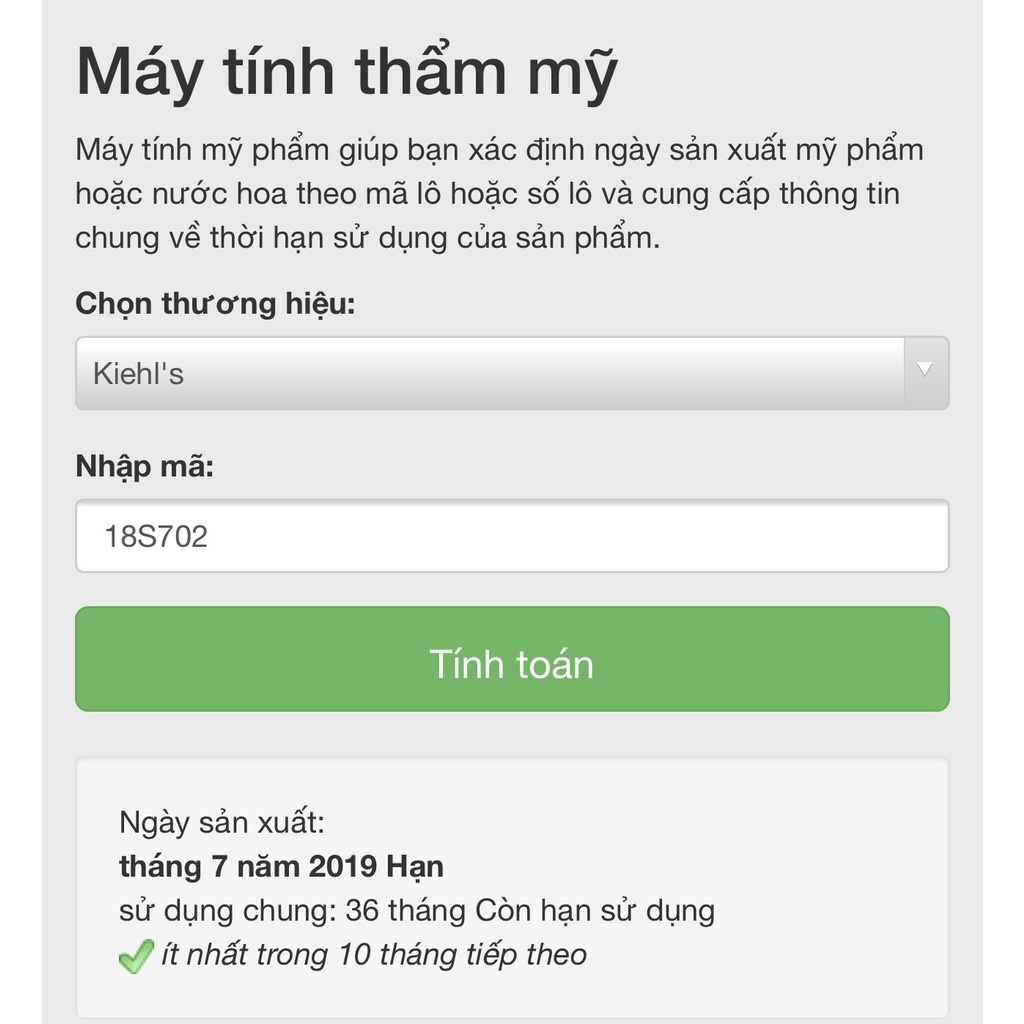The height and width of the screenshot is (1024, 1024).
Task: Expand the Kiehl's brand selector
Action: coord(512,373)
